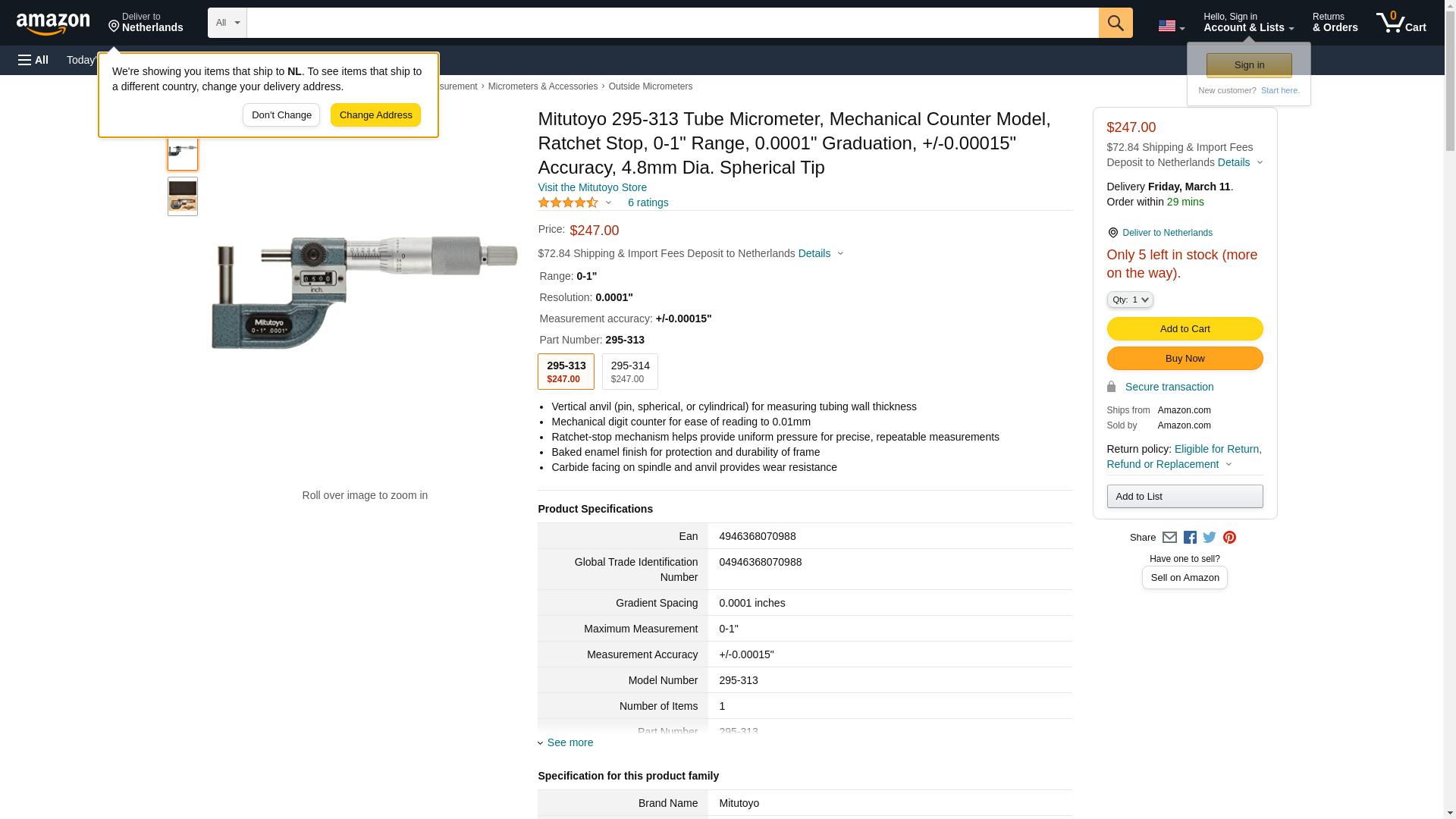The height and width of the screenshot is (819, 1456).
Task: Click the Buy Now button
Action: [x=1185, y=359]
